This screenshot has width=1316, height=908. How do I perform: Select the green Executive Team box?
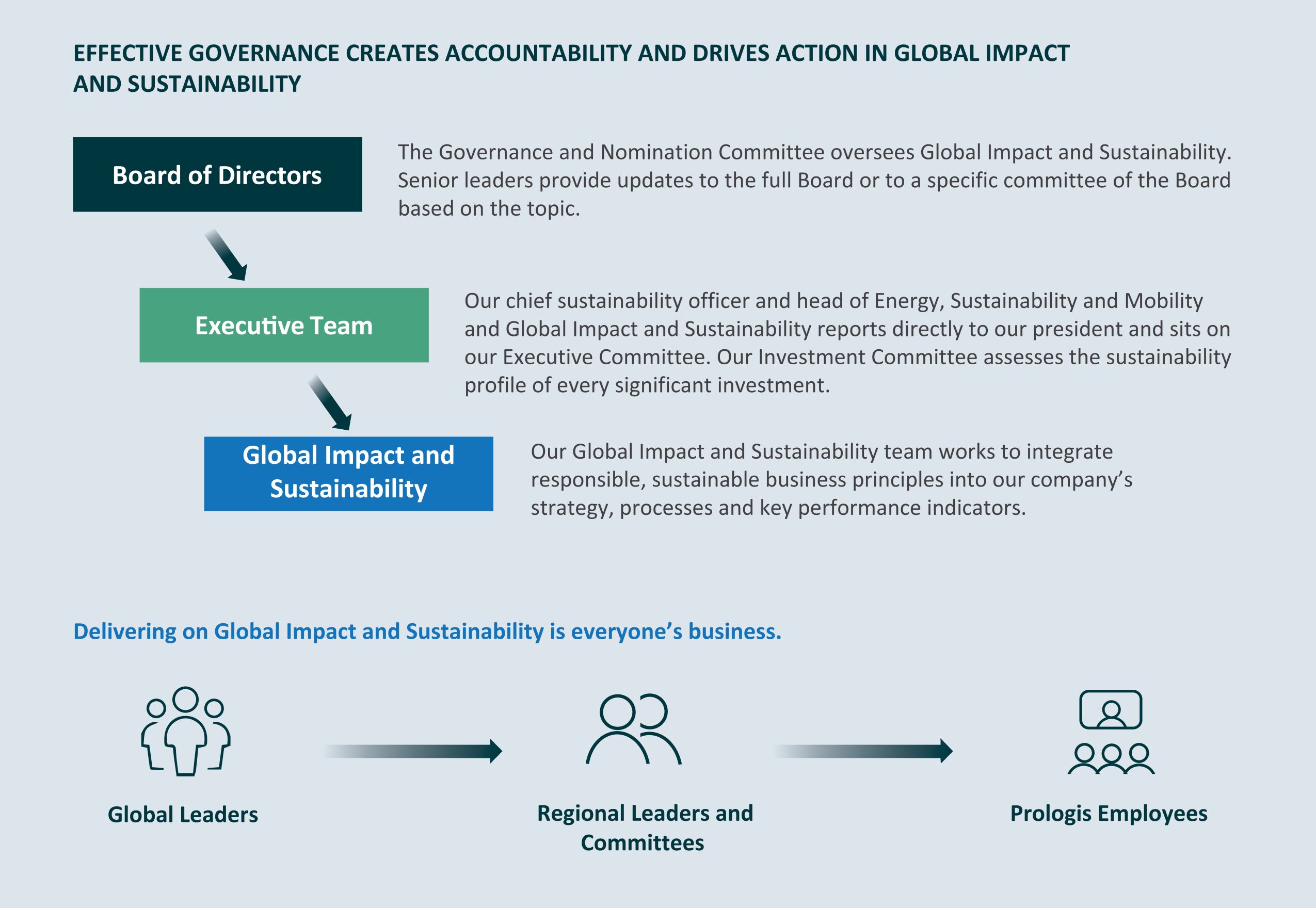coord(284,326)
